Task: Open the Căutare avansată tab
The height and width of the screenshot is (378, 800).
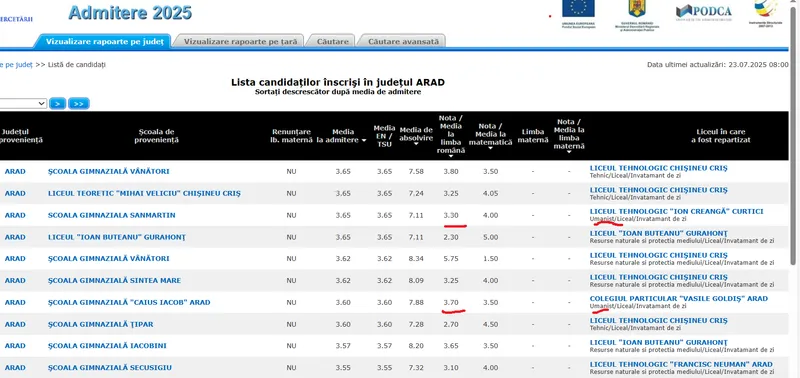Action: point(403,41)
